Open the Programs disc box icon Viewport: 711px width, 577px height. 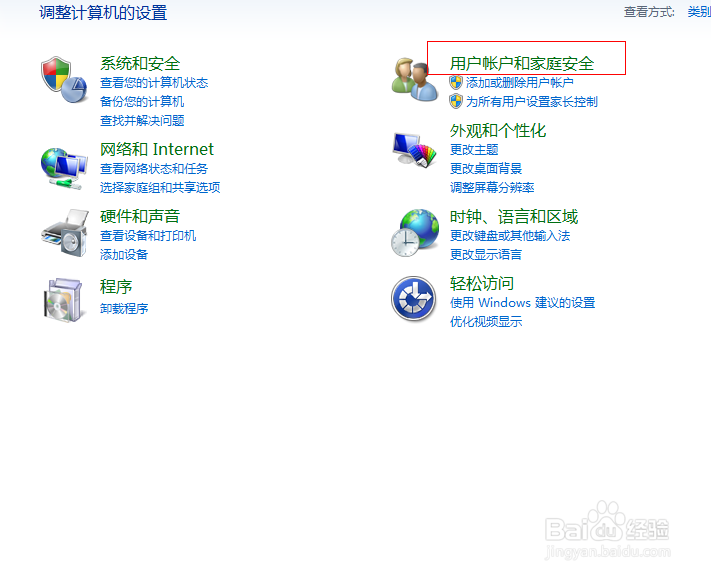(63, 300)
